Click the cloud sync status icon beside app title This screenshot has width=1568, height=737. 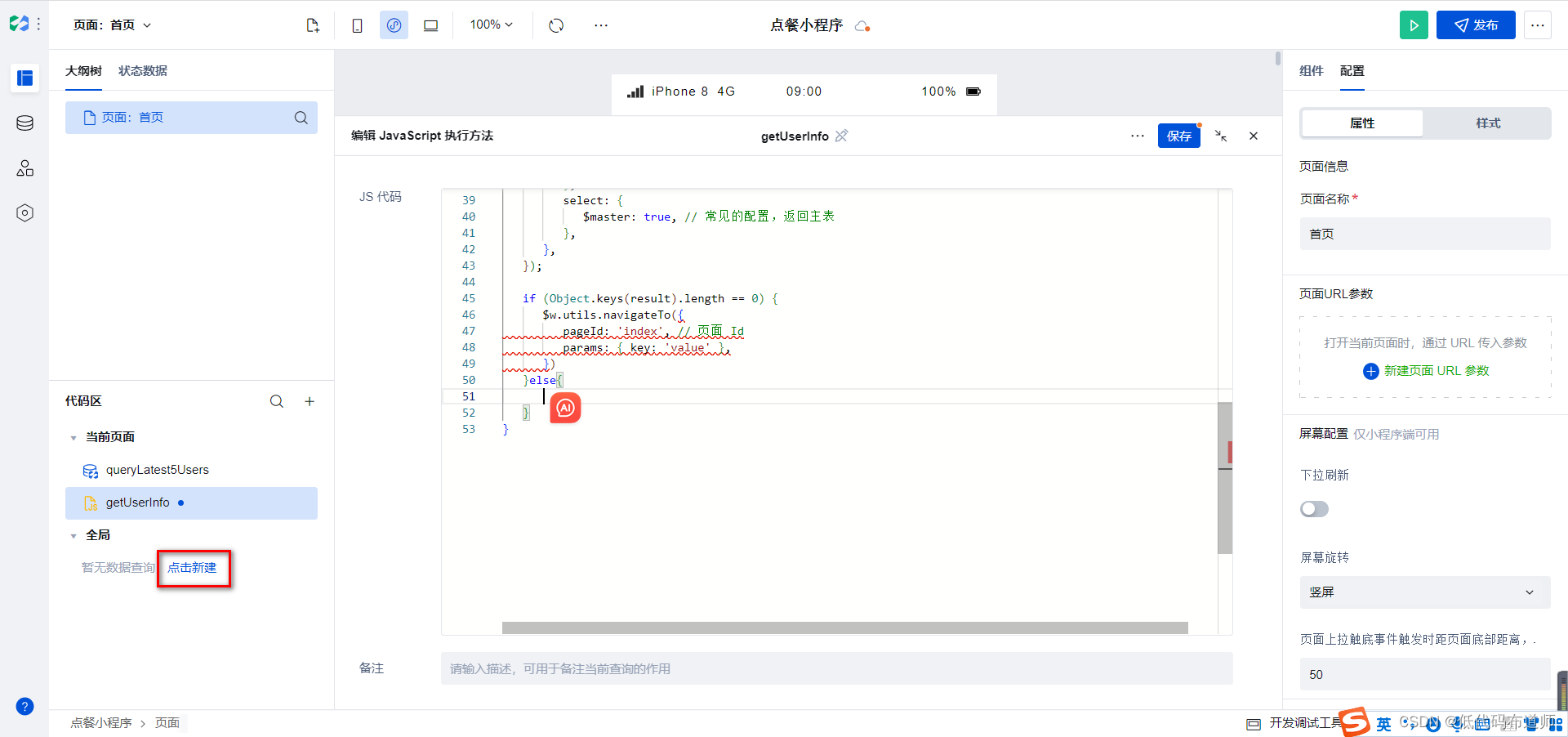862,26
